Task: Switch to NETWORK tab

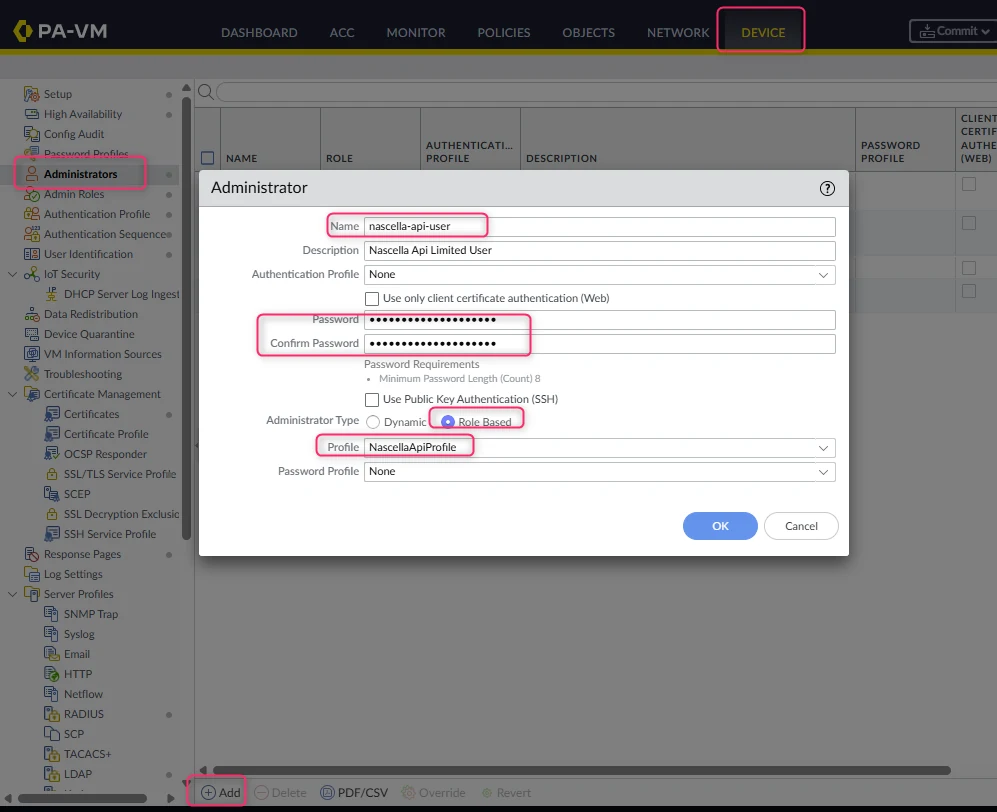Action: pos(678,32)
